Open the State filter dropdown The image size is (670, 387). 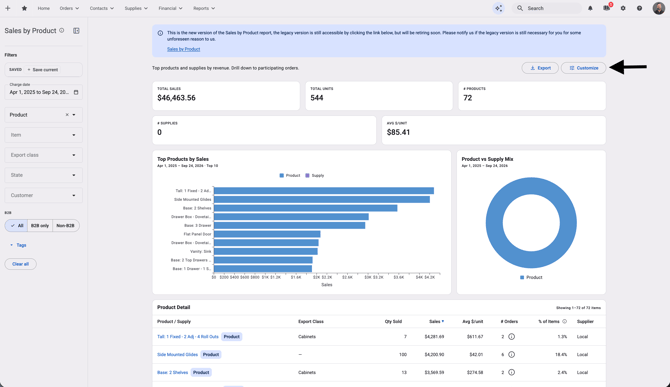click(43, 175)
